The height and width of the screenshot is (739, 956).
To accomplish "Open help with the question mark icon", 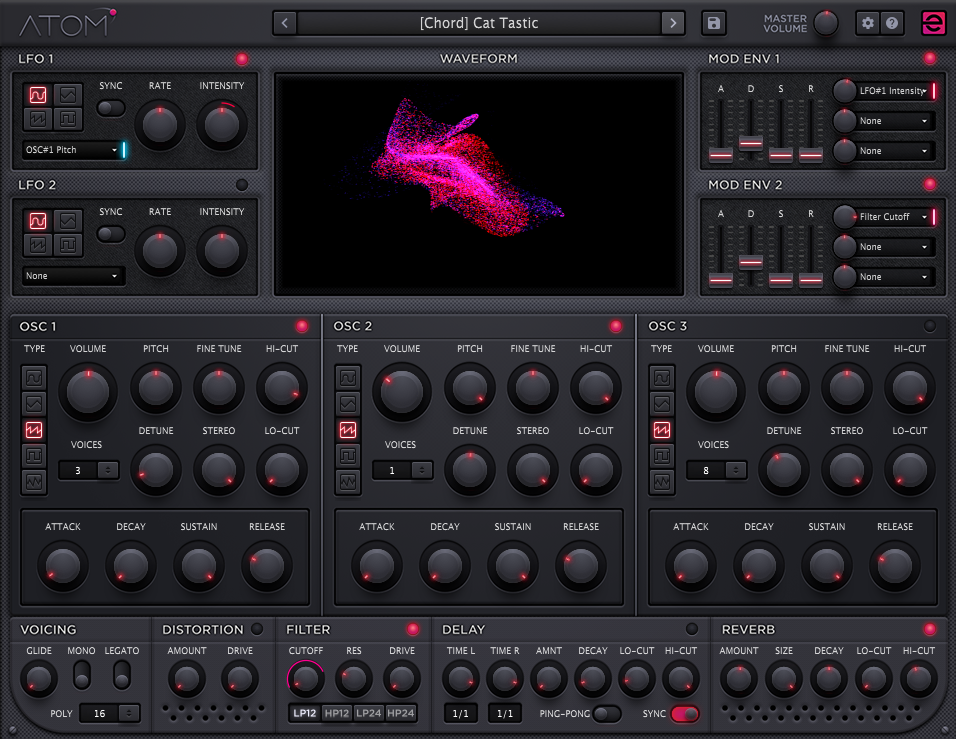I will coord(891,23).
